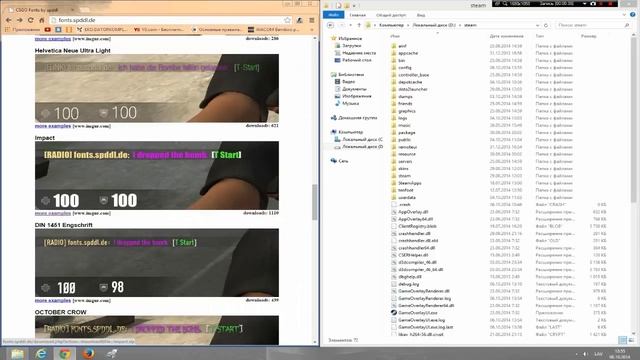Reload the fonts.spddl.de page
Viewport: 640px width, 360px height.
[31, 20]
